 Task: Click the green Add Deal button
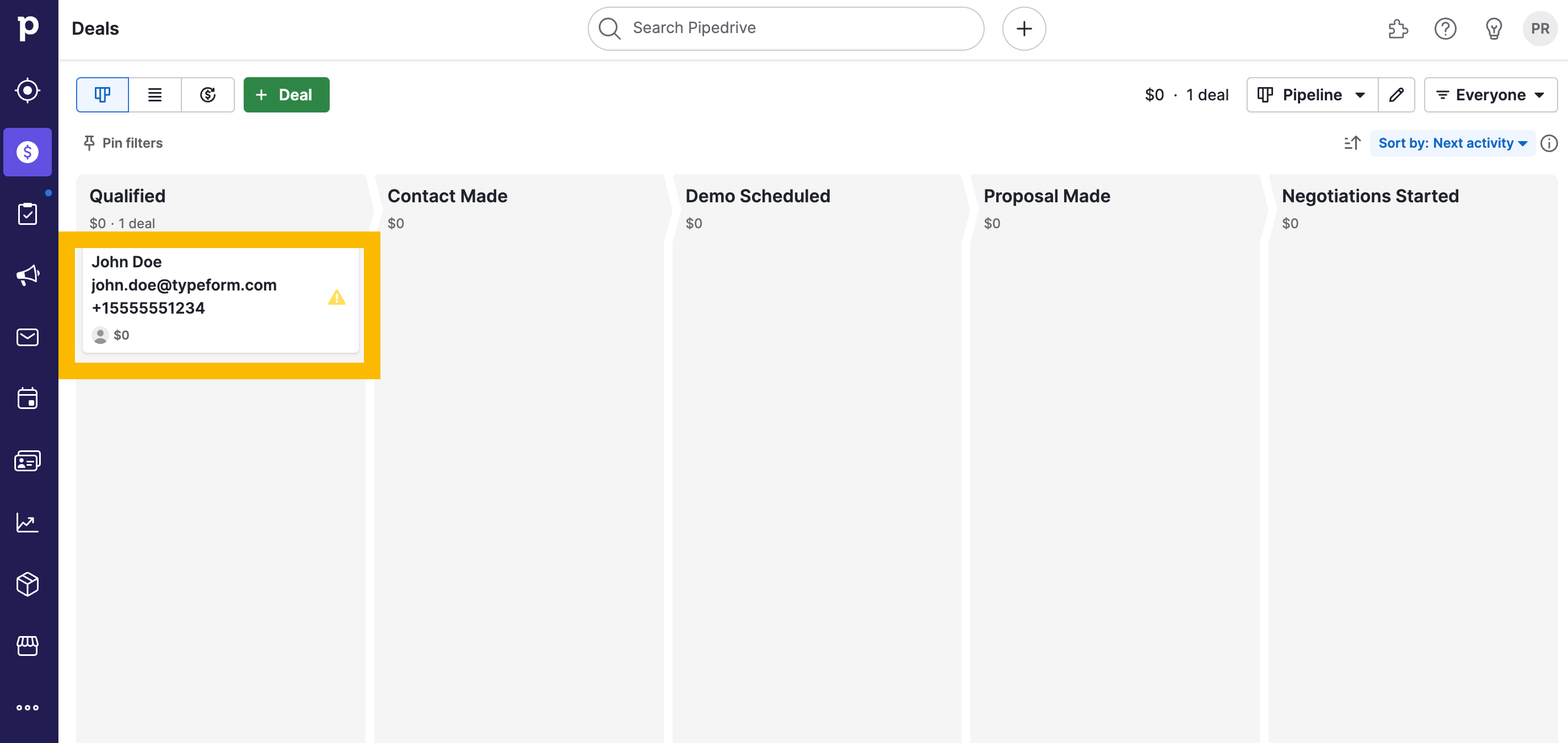[286, 94]
